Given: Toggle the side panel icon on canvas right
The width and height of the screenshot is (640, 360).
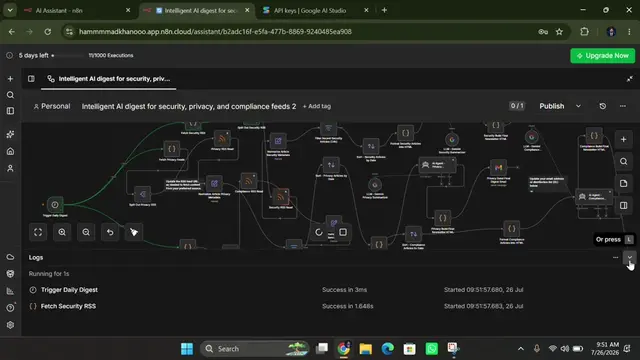Looking at the screenshot, I should point(623,205).
